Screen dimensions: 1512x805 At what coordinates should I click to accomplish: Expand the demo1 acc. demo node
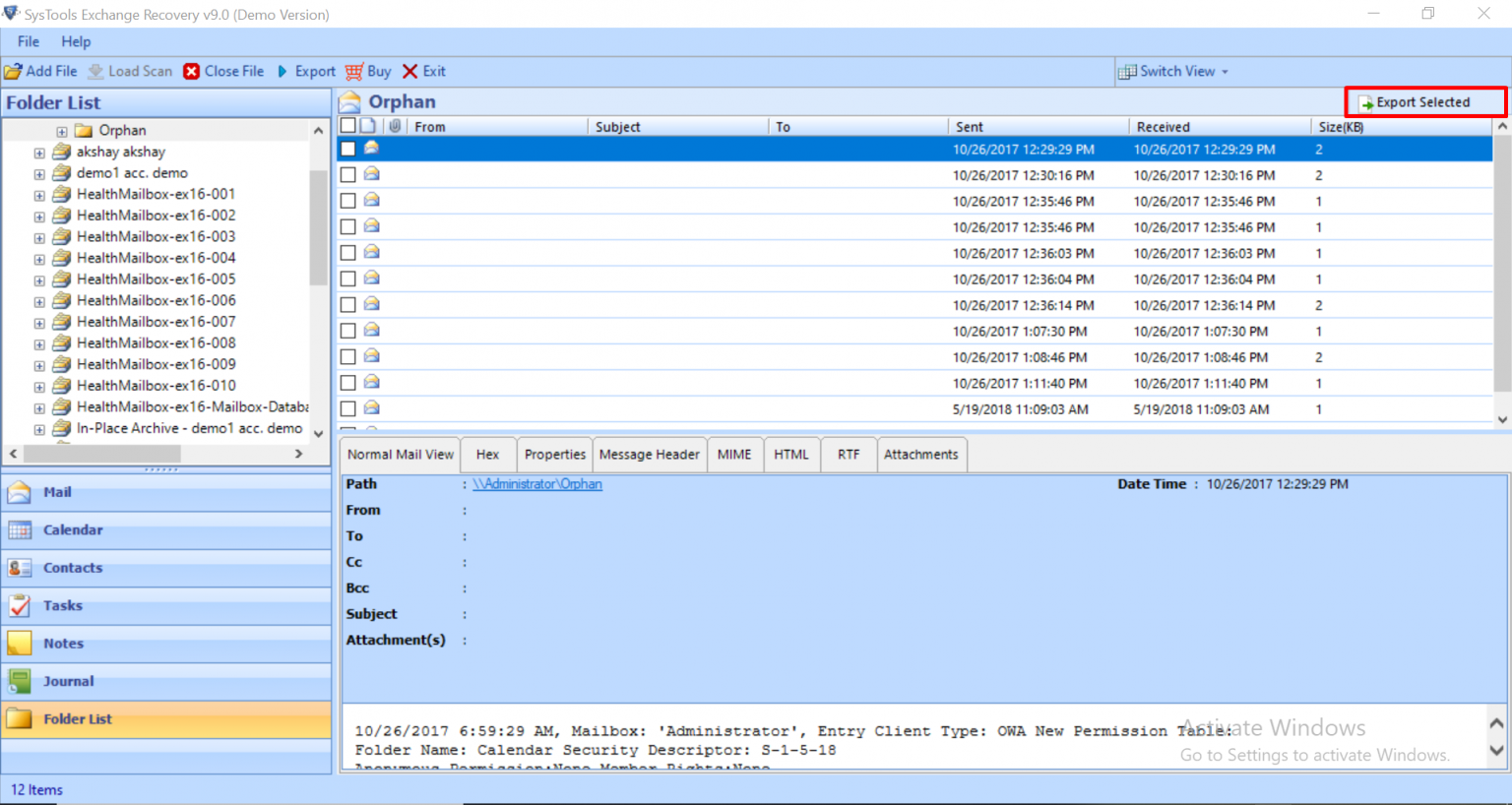coord(39,174)
